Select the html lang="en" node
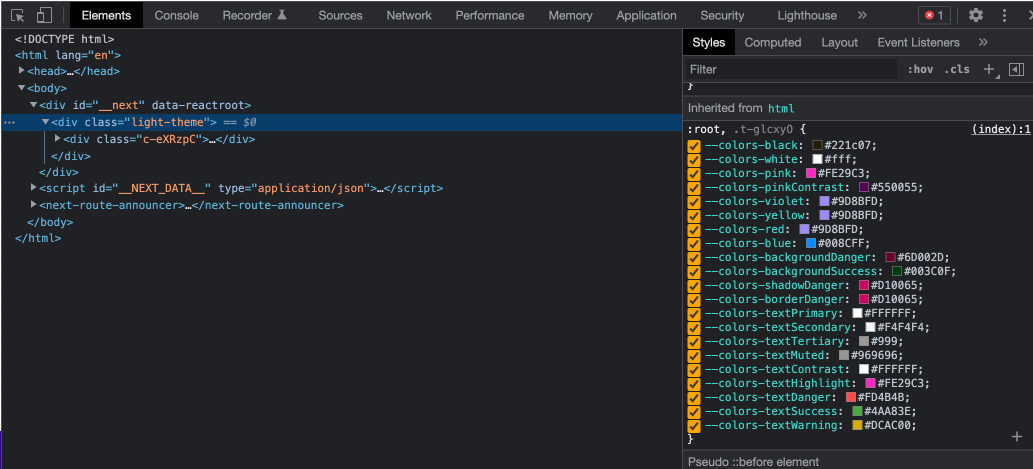The height and width of the screenshot is (469, 1033). (68, 55)
